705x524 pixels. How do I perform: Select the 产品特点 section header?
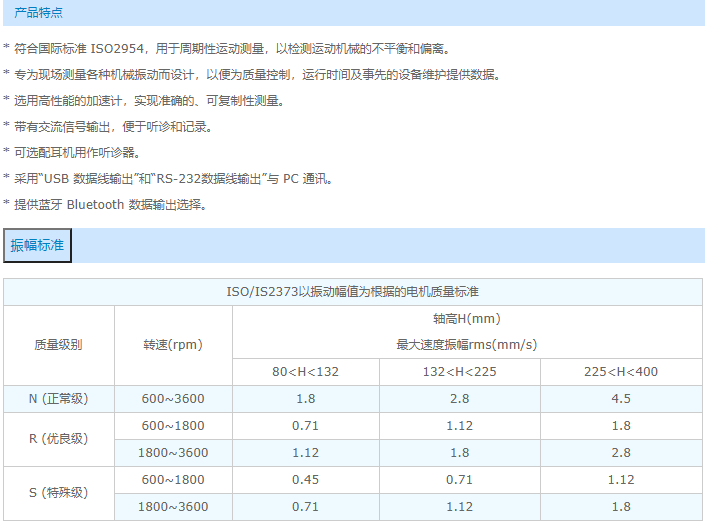[x=38, y=12]
